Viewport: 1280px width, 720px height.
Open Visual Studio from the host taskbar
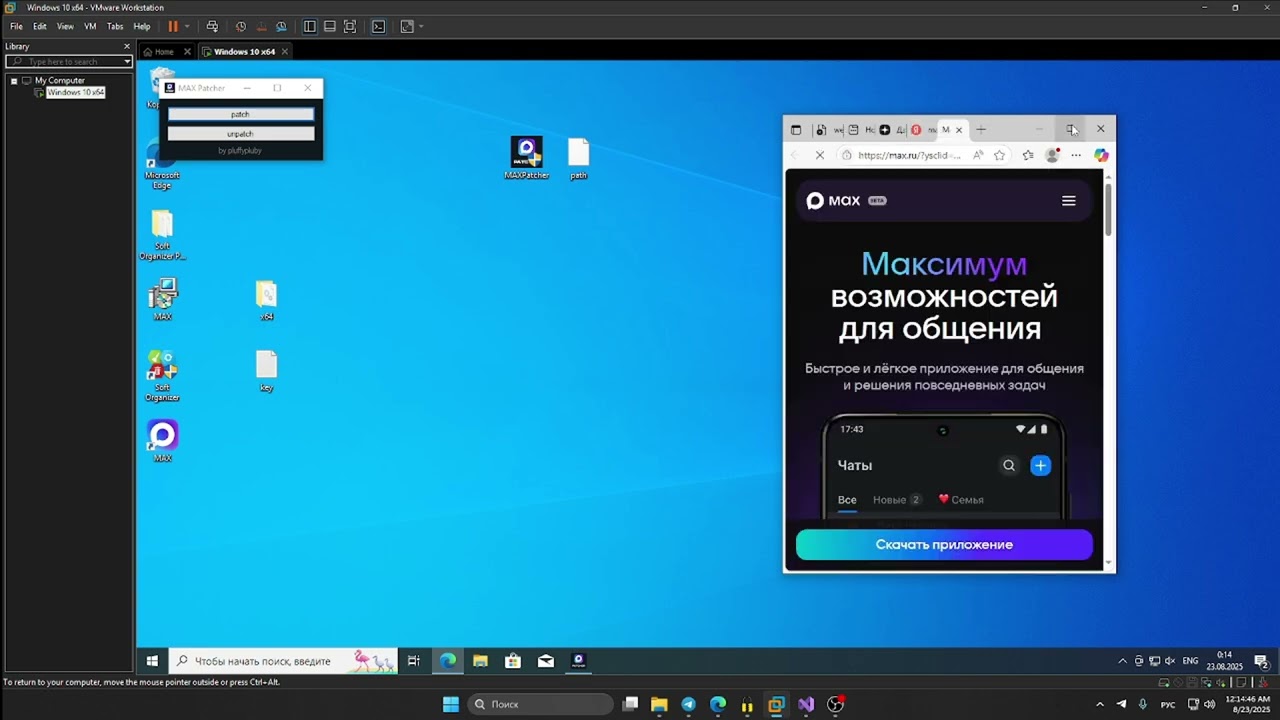click(x=806, y=704)
